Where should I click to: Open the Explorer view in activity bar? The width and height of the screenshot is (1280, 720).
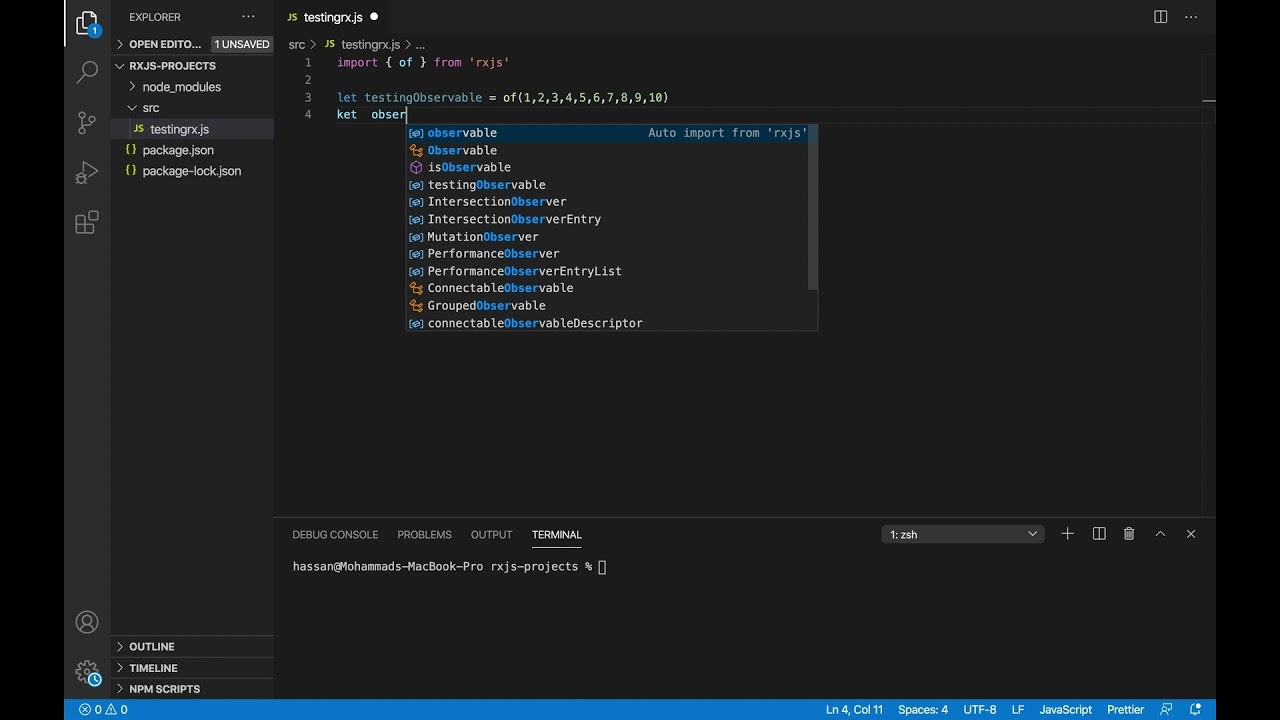[x=87, y=24]
